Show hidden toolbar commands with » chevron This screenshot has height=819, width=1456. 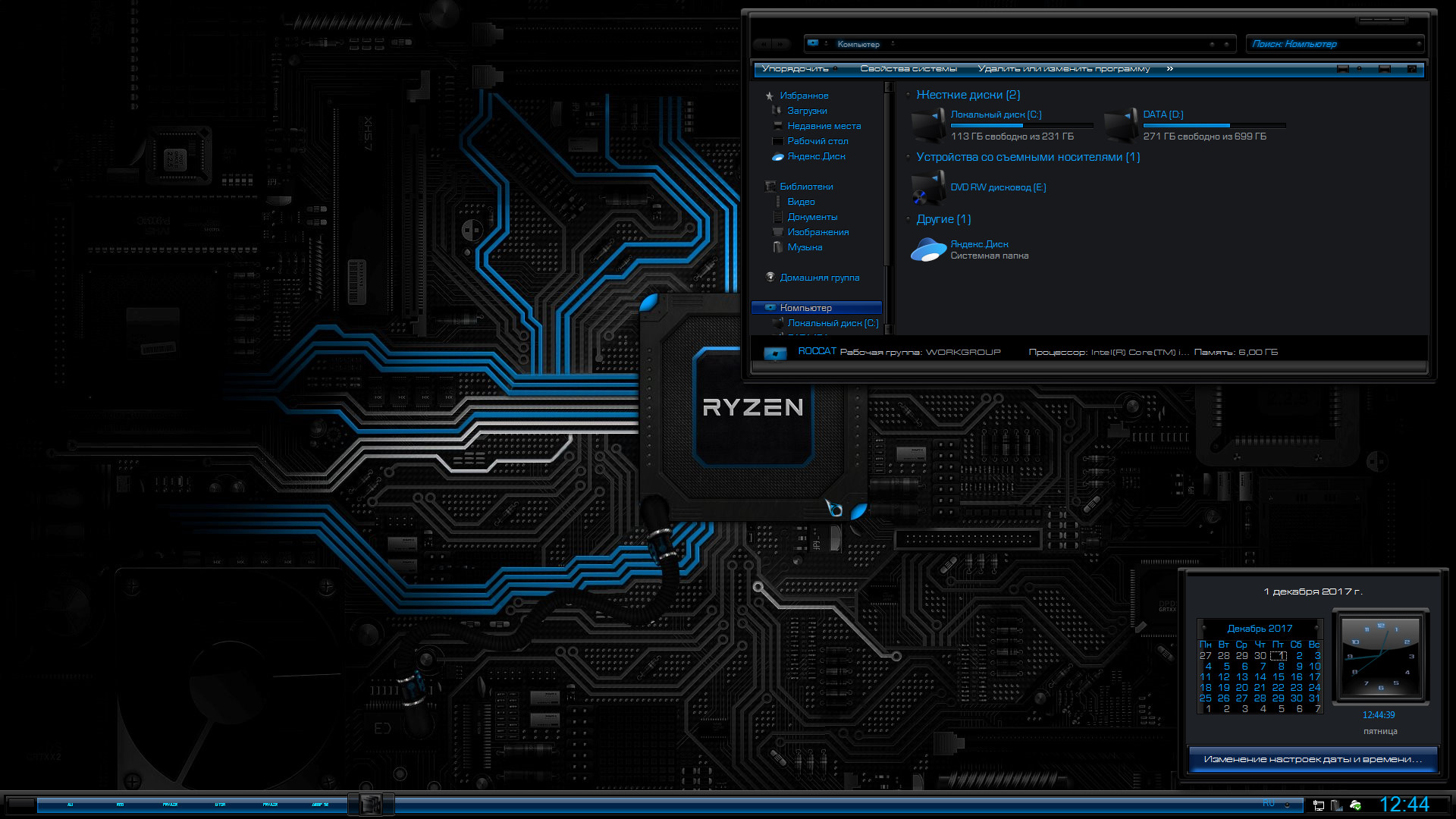(x=1170, y=69)
